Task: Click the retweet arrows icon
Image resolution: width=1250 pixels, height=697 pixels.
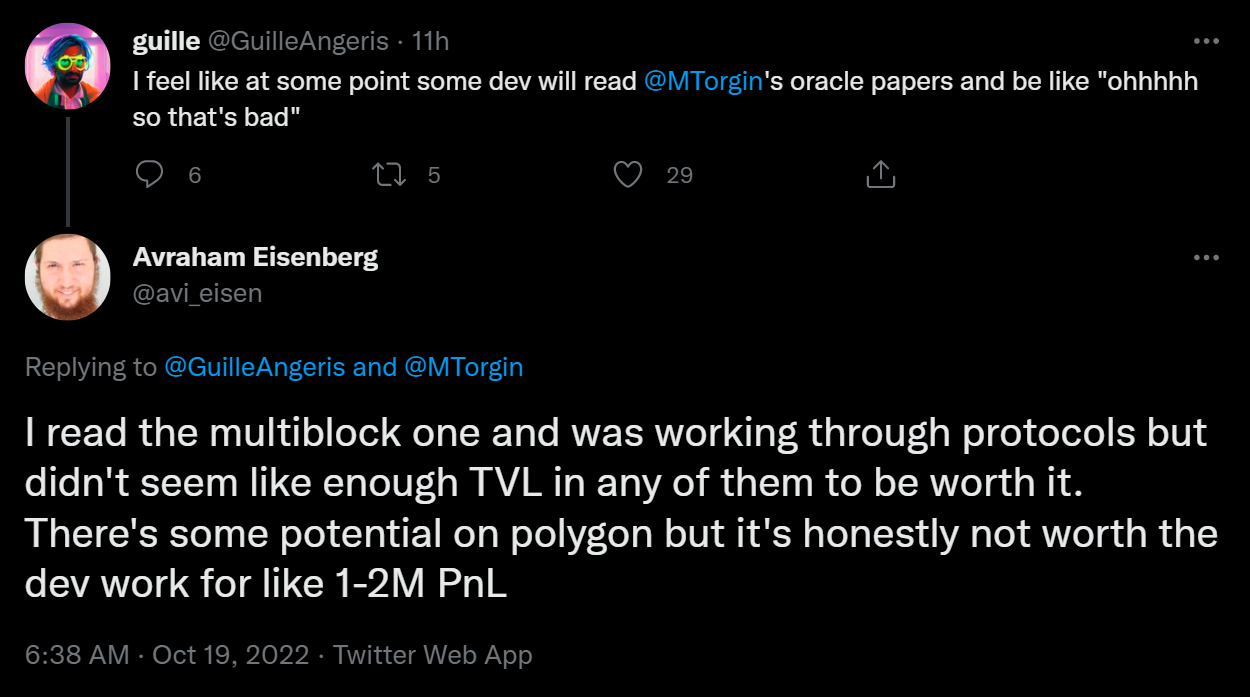Action: (x=388, y=175)
